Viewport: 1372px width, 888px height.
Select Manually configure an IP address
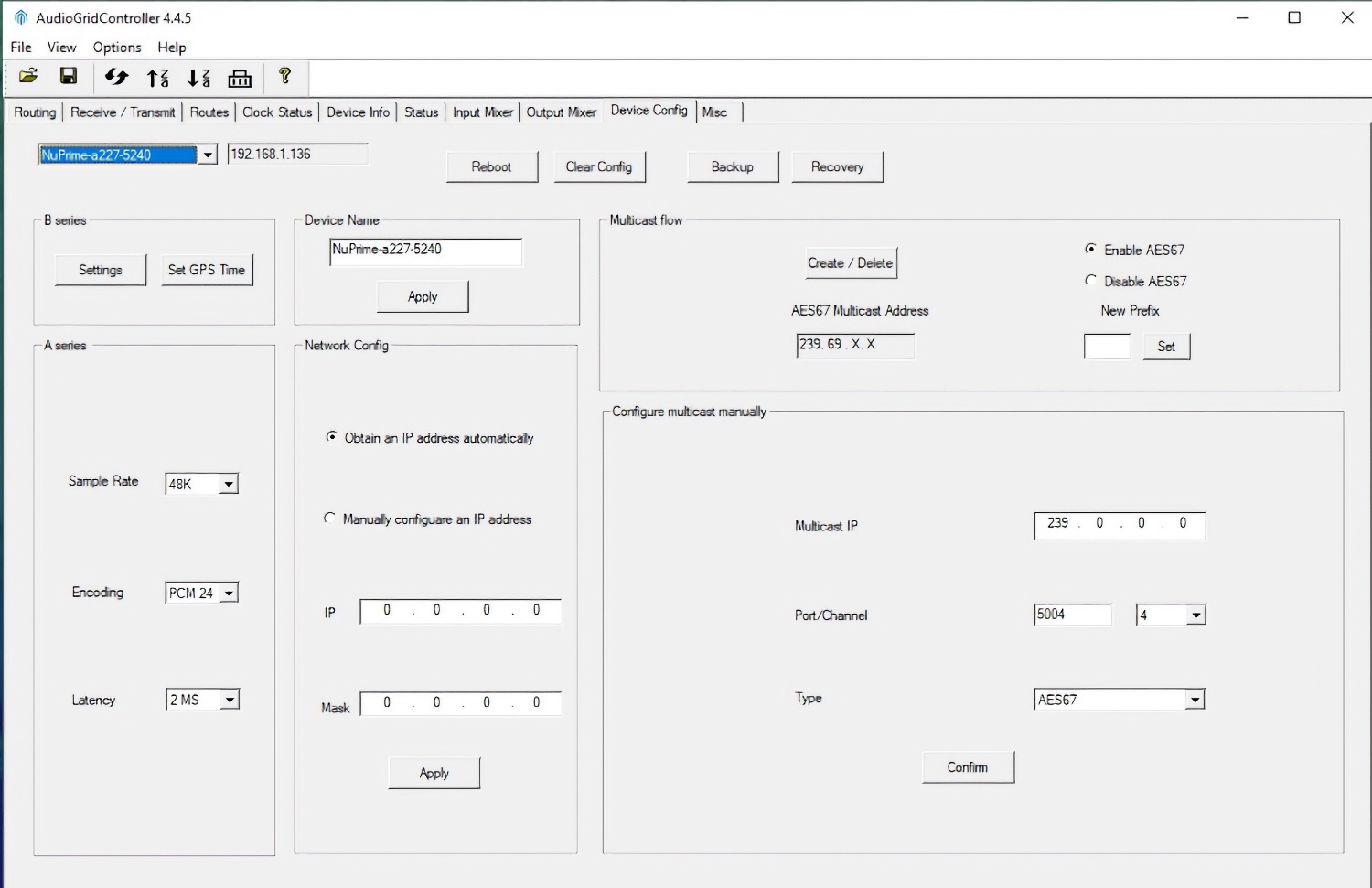330,519
